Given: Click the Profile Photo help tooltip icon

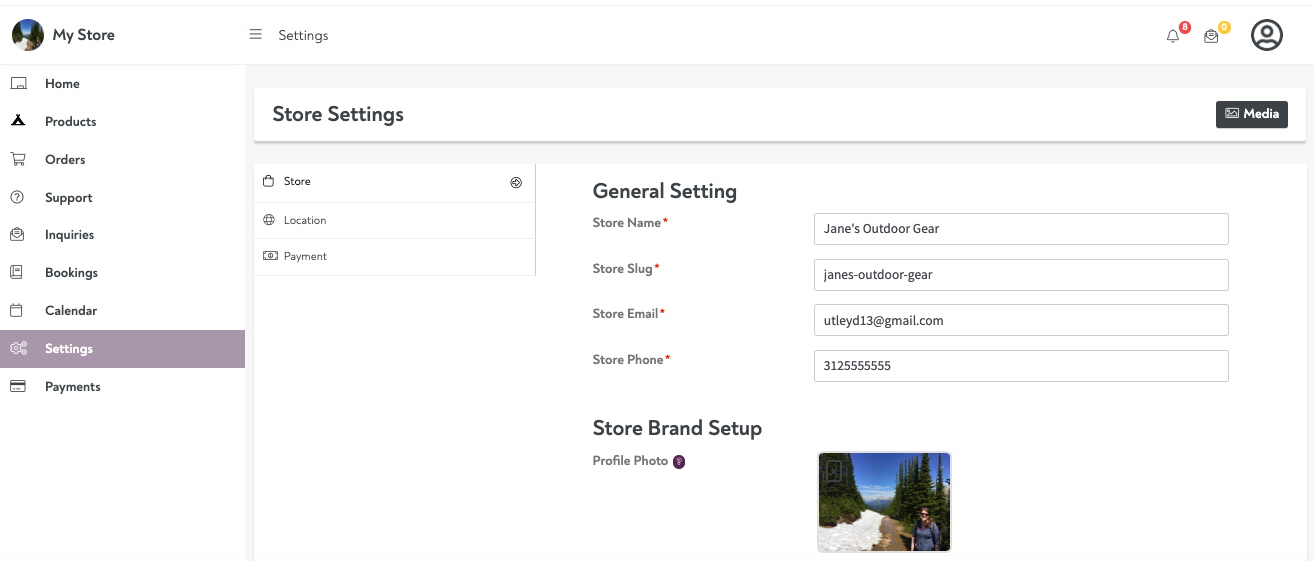Looking at the screenshot, I should [x=679, y=462].
